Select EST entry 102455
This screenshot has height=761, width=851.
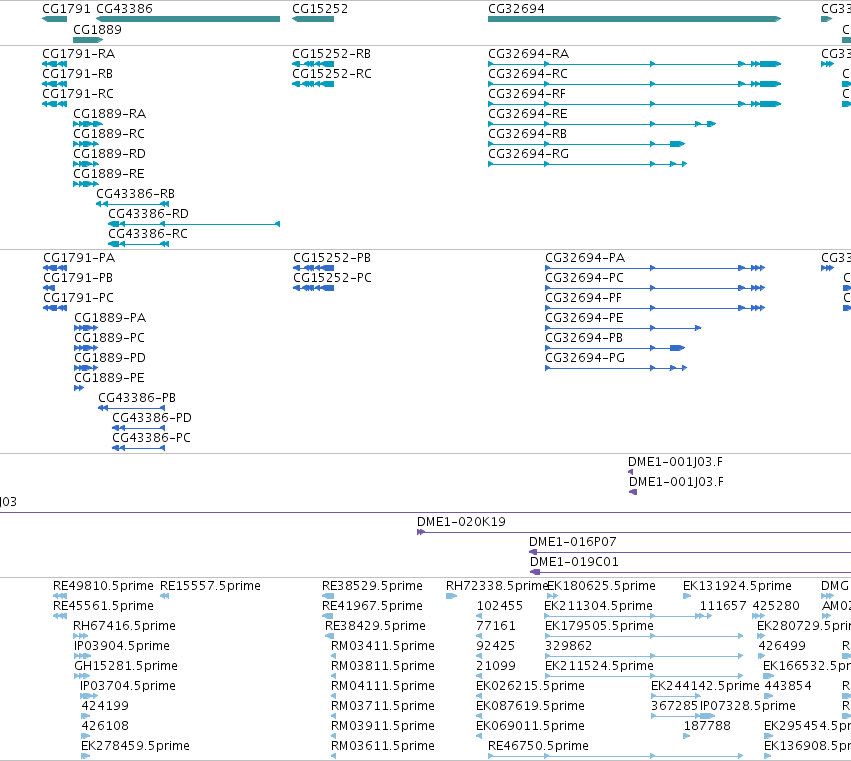click(499, 606)
